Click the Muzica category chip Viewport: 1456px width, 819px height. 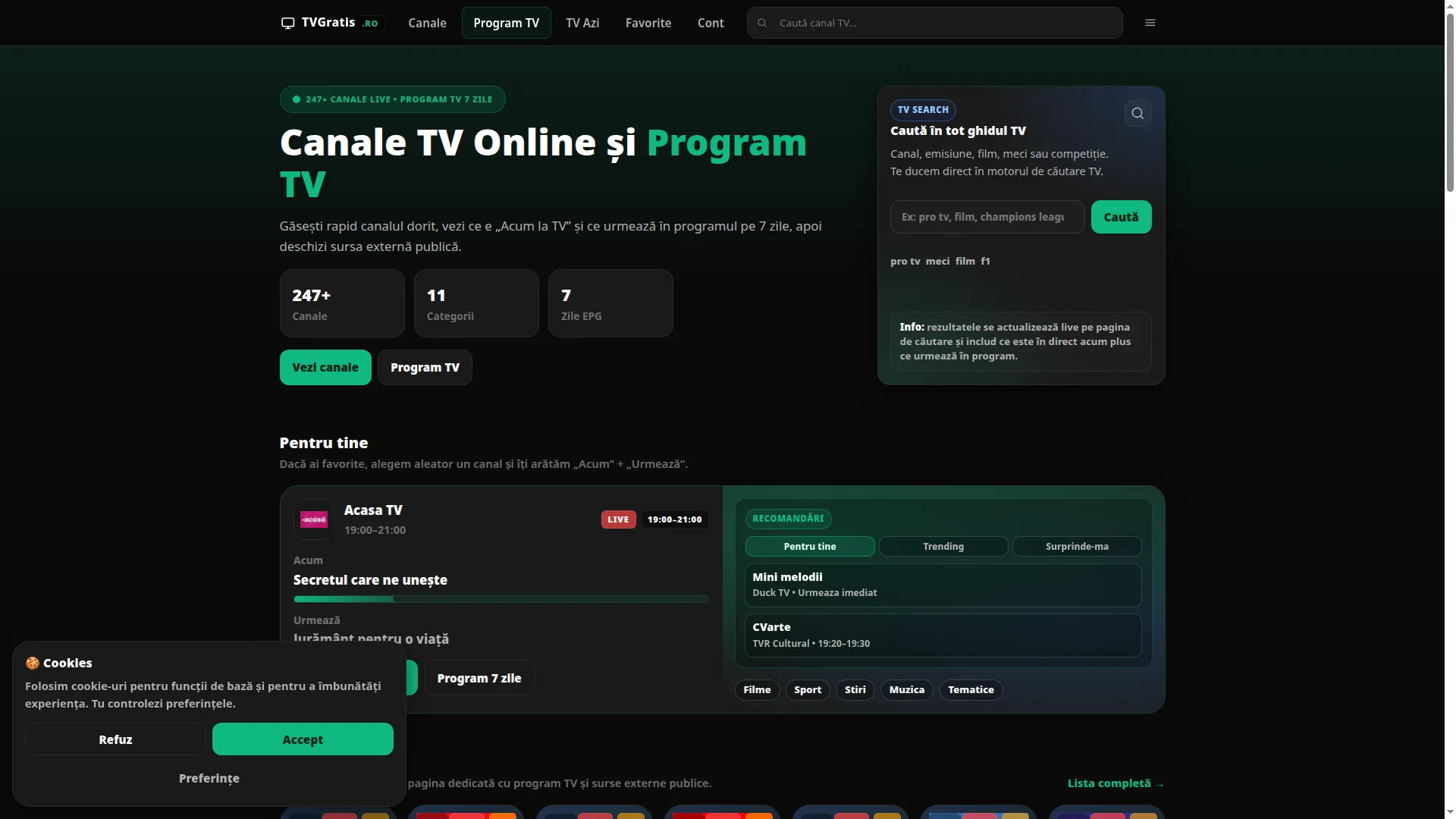tap(906, 689)
